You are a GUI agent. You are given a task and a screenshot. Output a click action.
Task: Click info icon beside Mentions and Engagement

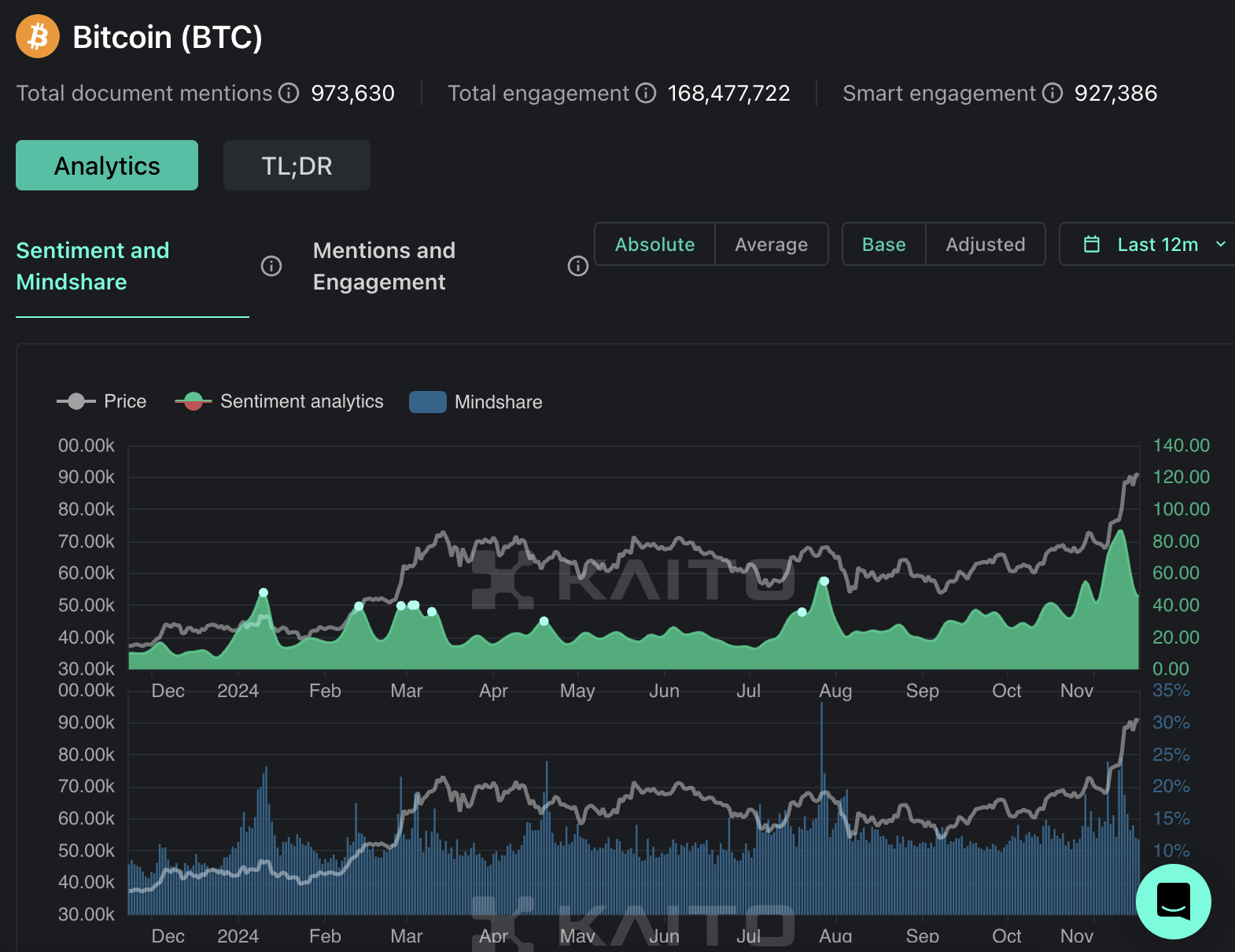click(578, 266)
